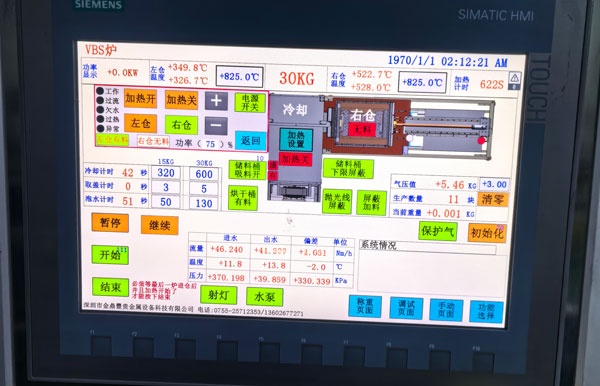Switch to 称重页面 weighing page

pyautogui.click(x=365, y=306)
